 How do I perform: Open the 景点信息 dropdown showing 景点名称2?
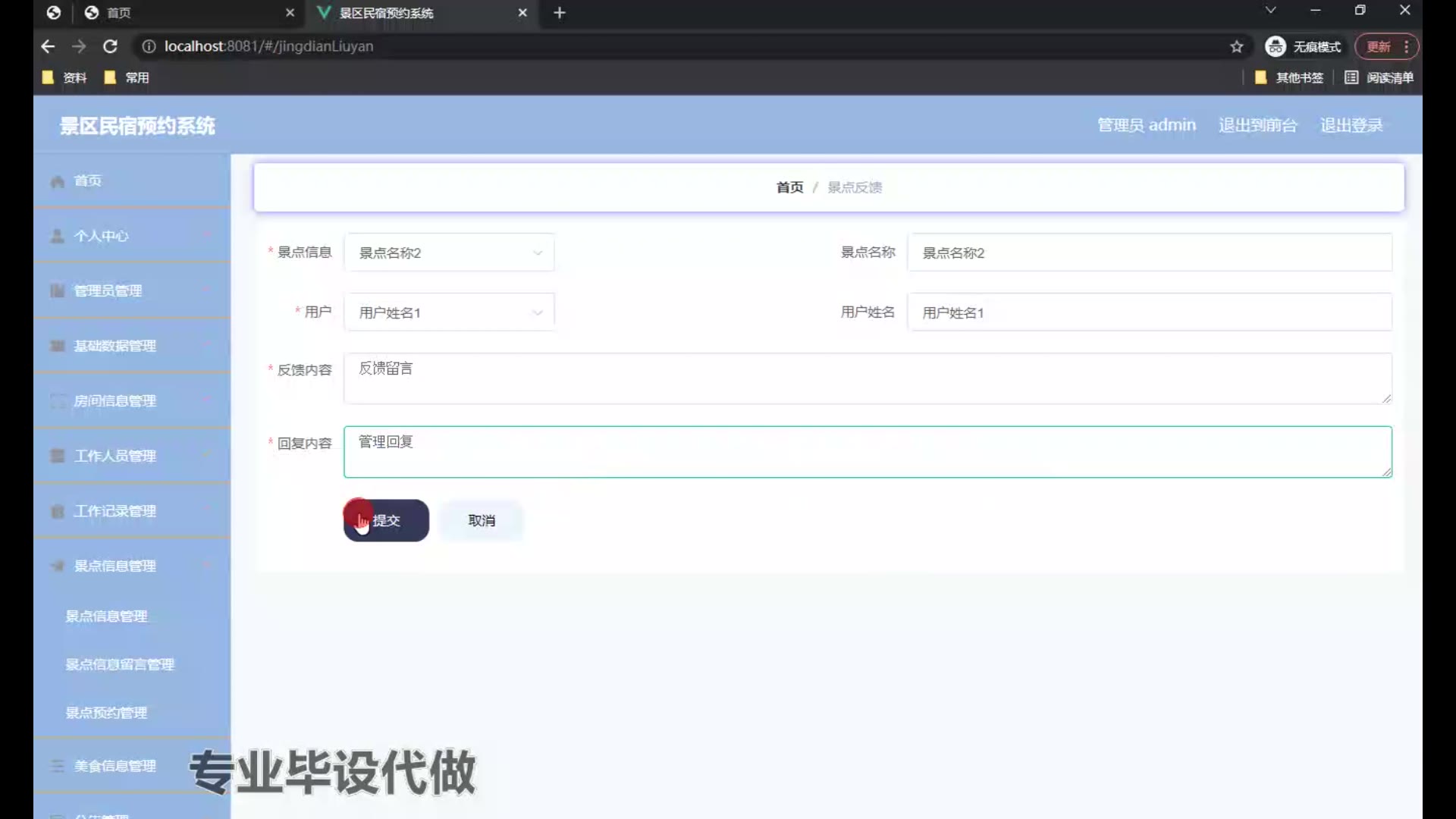(x=449, y=253)
